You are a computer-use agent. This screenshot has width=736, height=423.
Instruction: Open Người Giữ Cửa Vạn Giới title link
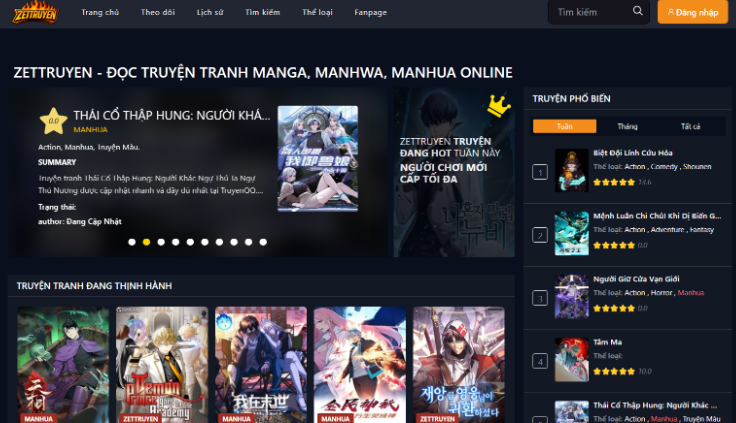click(x=636, y=278)
